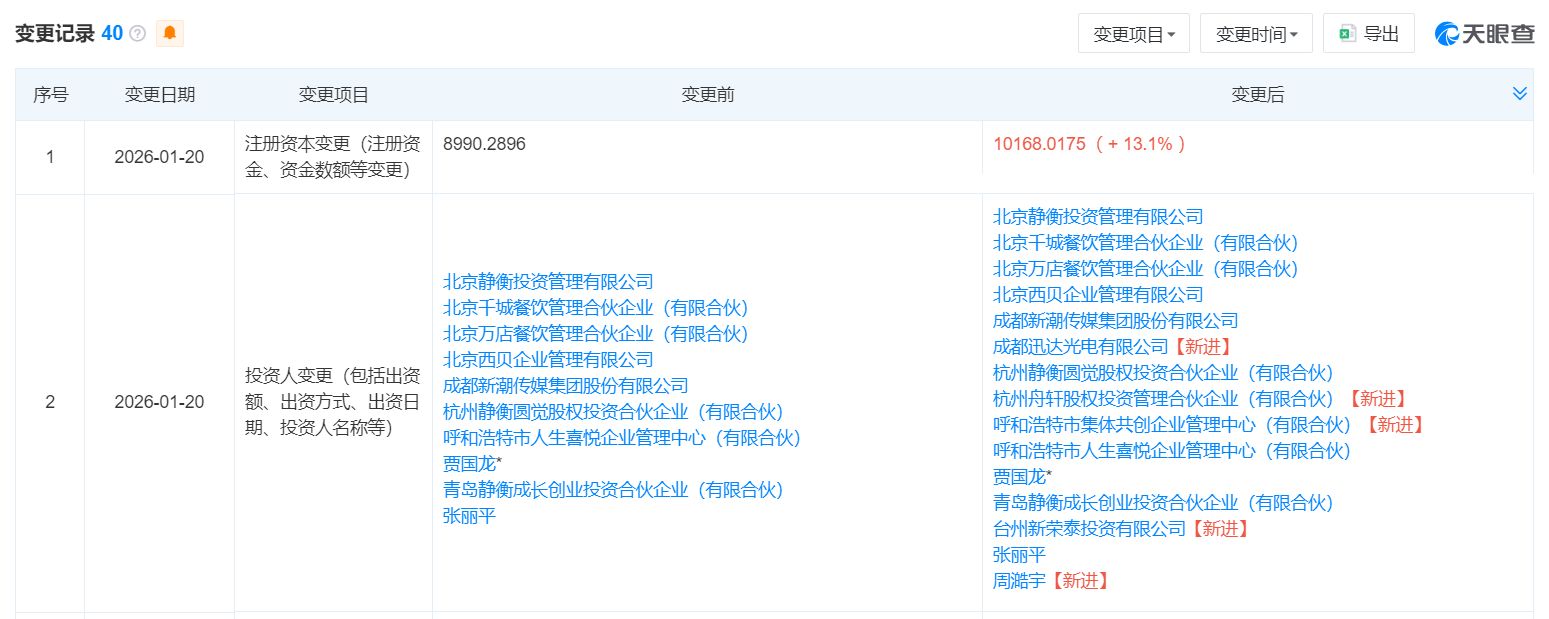Open 青岛静衡成长创业投资合伙企业 in 变更前 column
This screenshot has height=619, width=1549.
pos(613,490)
